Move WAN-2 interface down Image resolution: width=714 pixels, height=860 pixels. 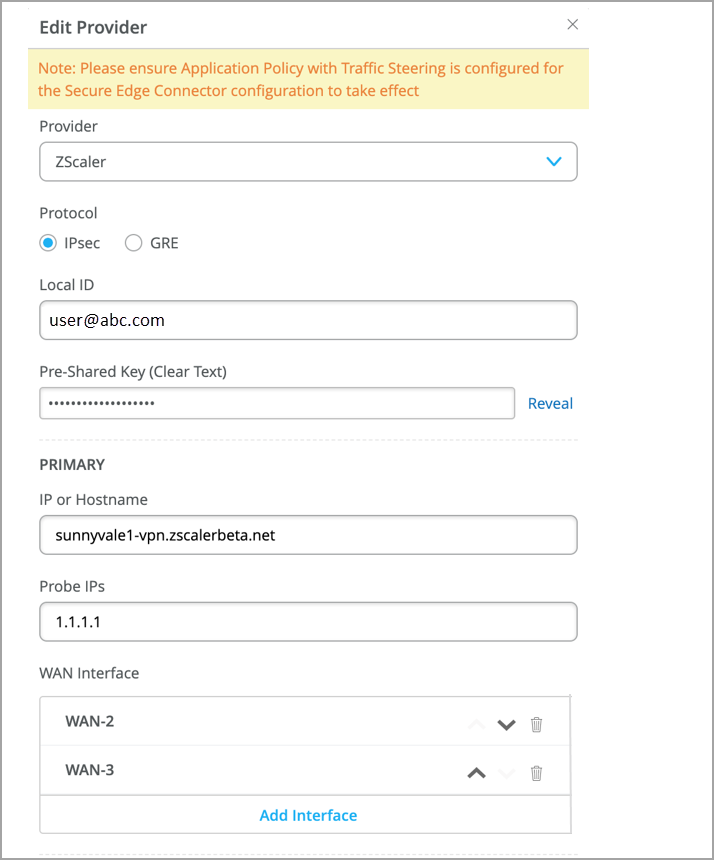[506, 724]
